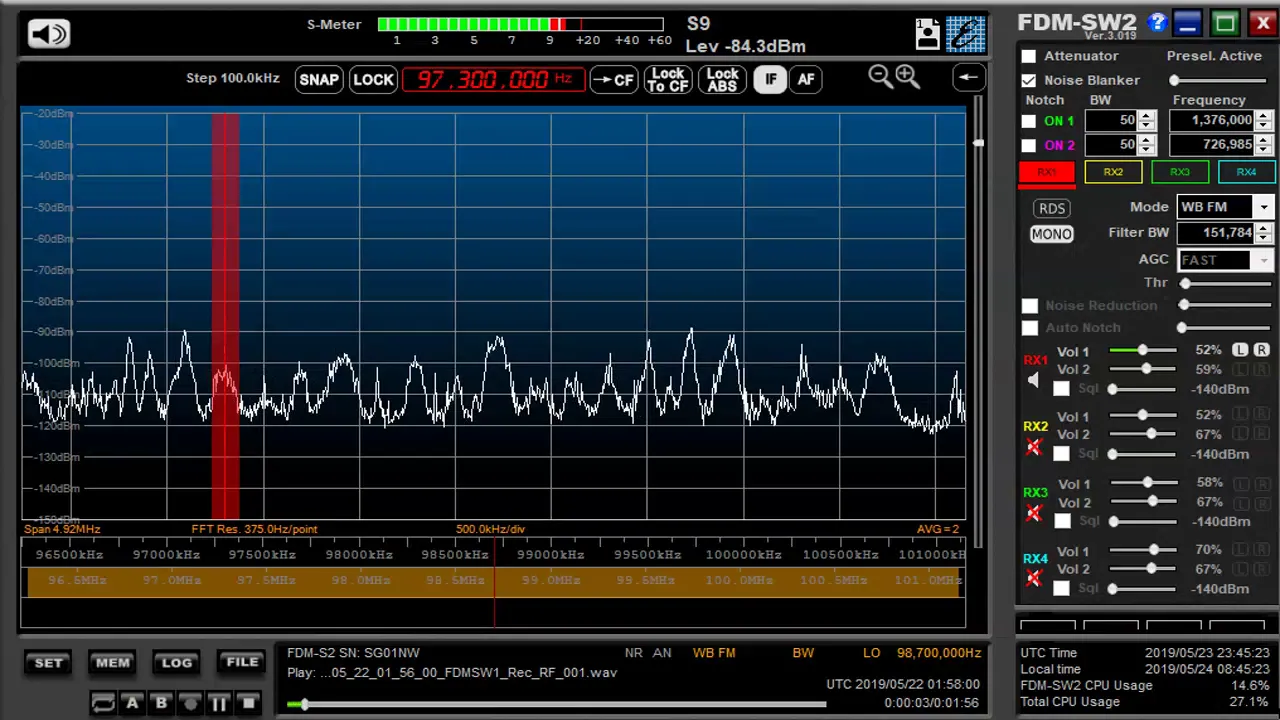Open the user profile page icon
The width and height of the screenshot is (1280, 720).
coord(927,34)
